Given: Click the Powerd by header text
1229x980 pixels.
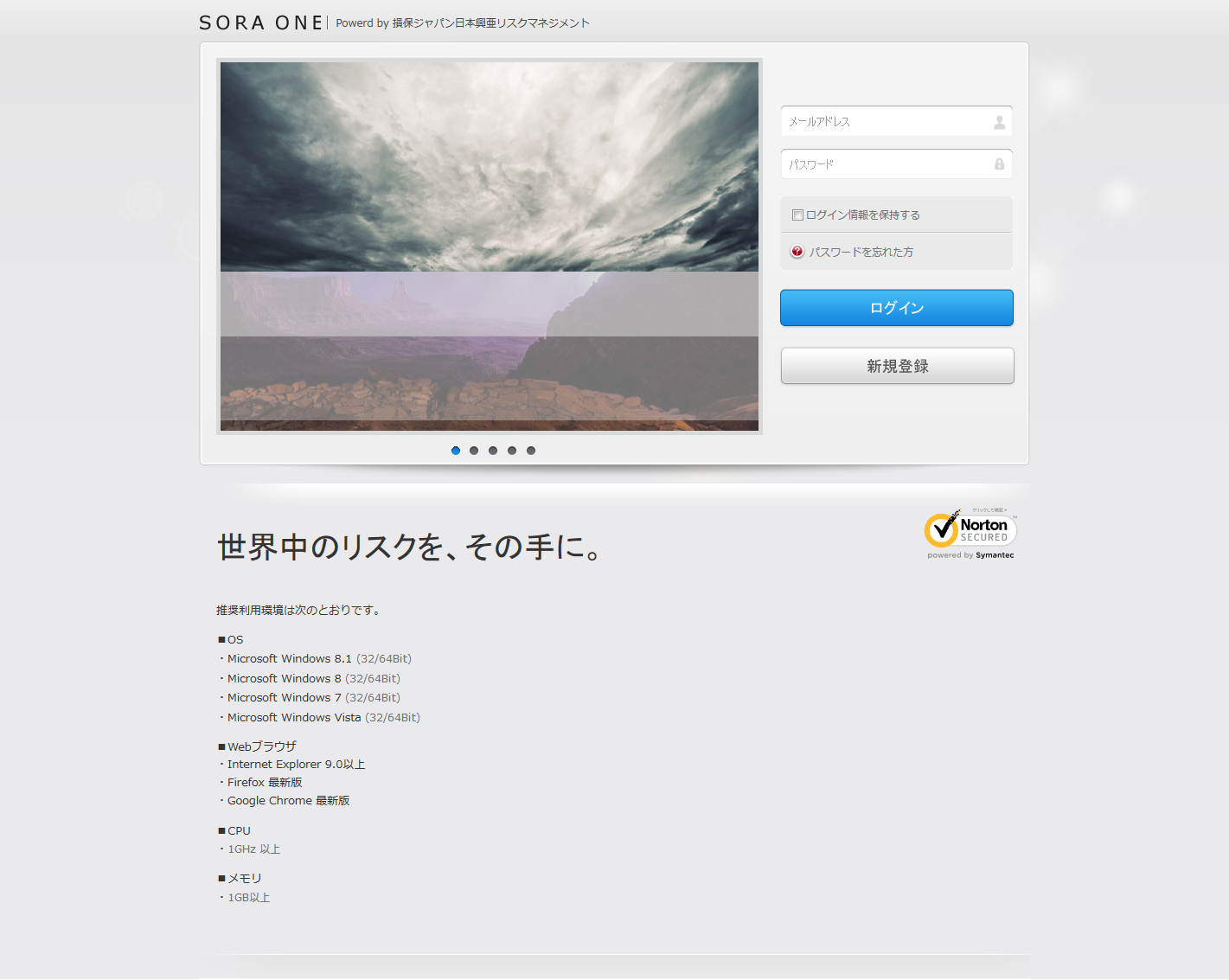Looking at the screenshot, I should click(463, 23).
